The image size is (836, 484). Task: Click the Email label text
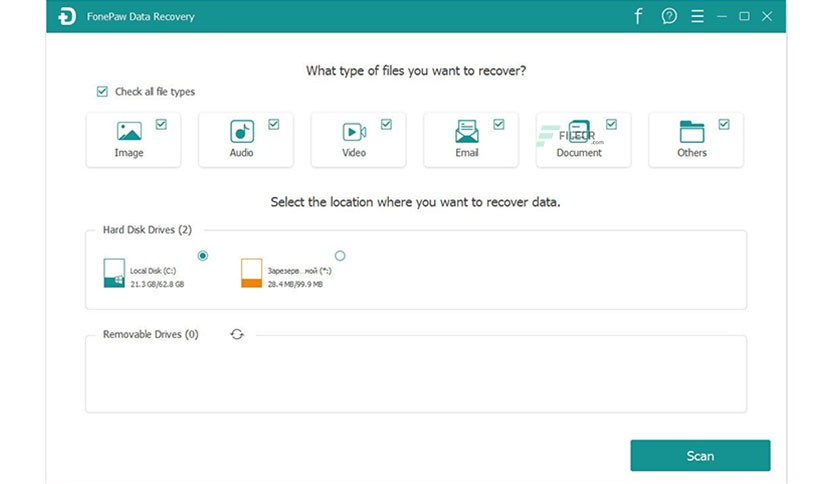click(x=467, y=152)
